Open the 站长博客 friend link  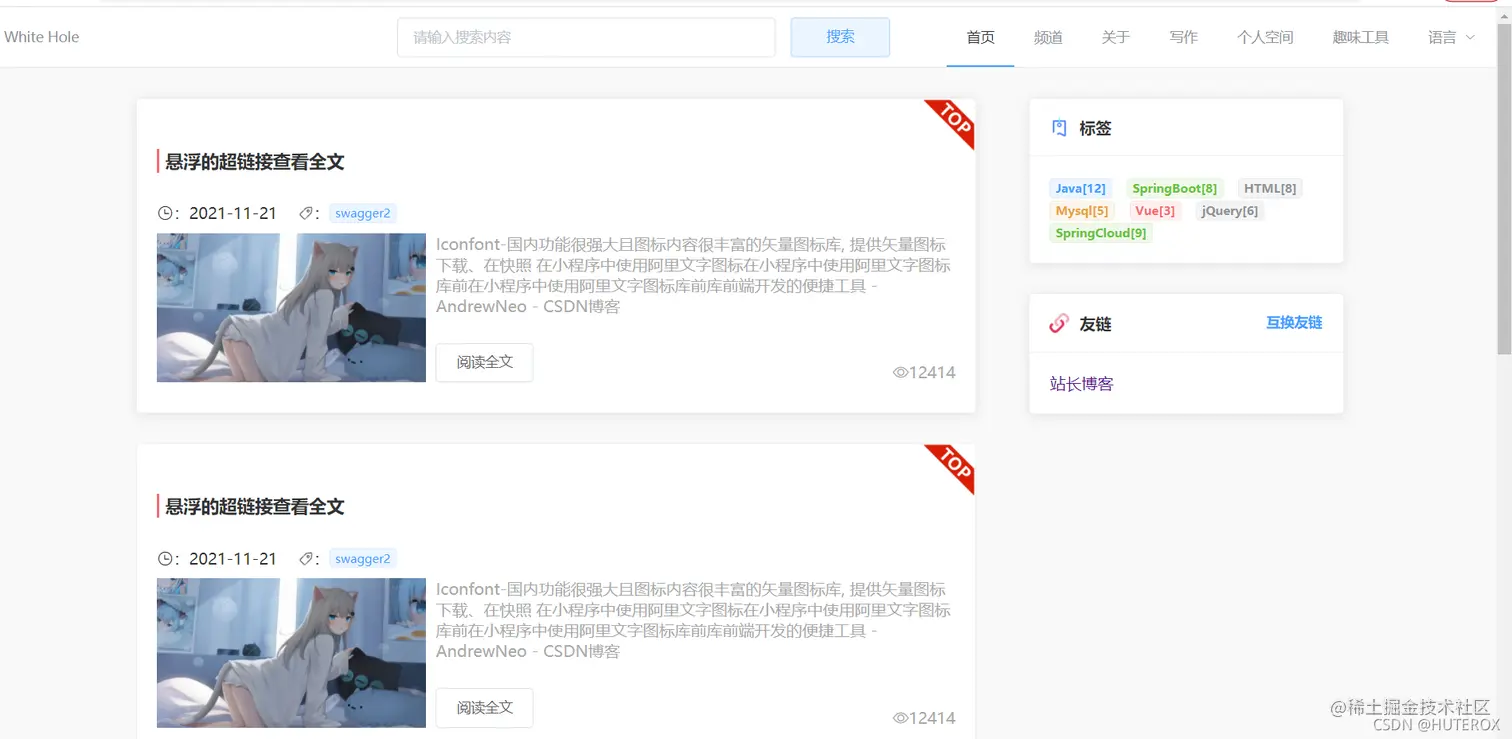1081,383
